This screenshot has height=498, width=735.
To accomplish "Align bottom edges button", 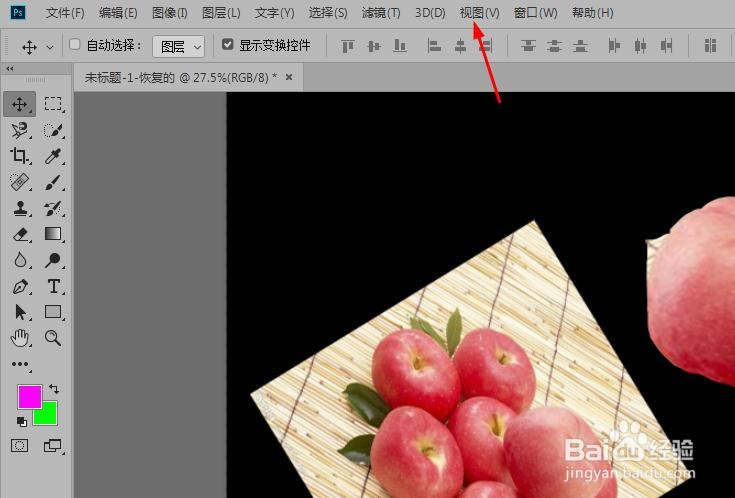I will (400, 46).
